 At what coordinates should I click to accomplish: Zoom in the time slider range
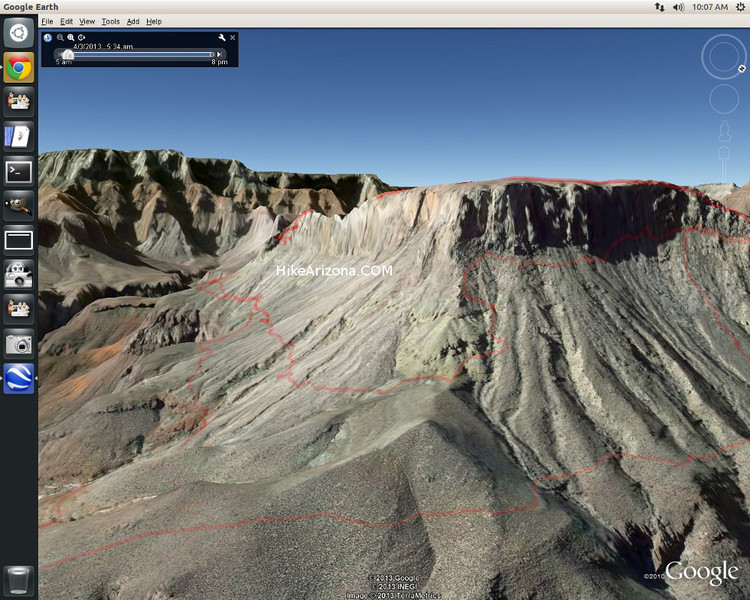(71, 37)
